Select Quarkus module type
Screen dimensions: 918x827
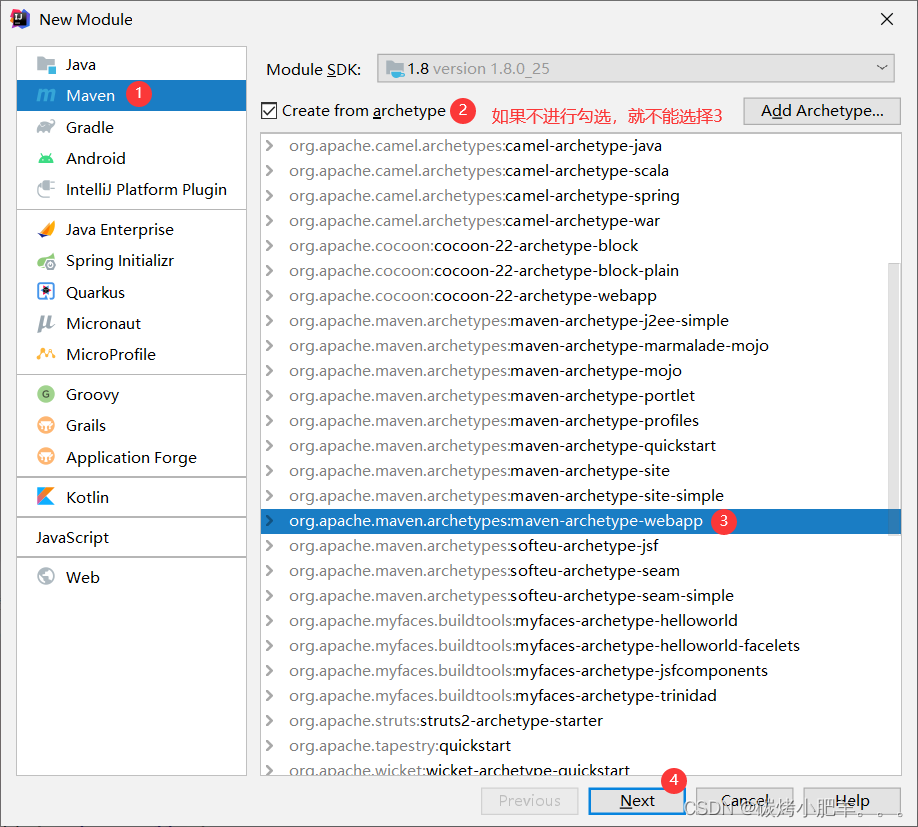[132, 292]
